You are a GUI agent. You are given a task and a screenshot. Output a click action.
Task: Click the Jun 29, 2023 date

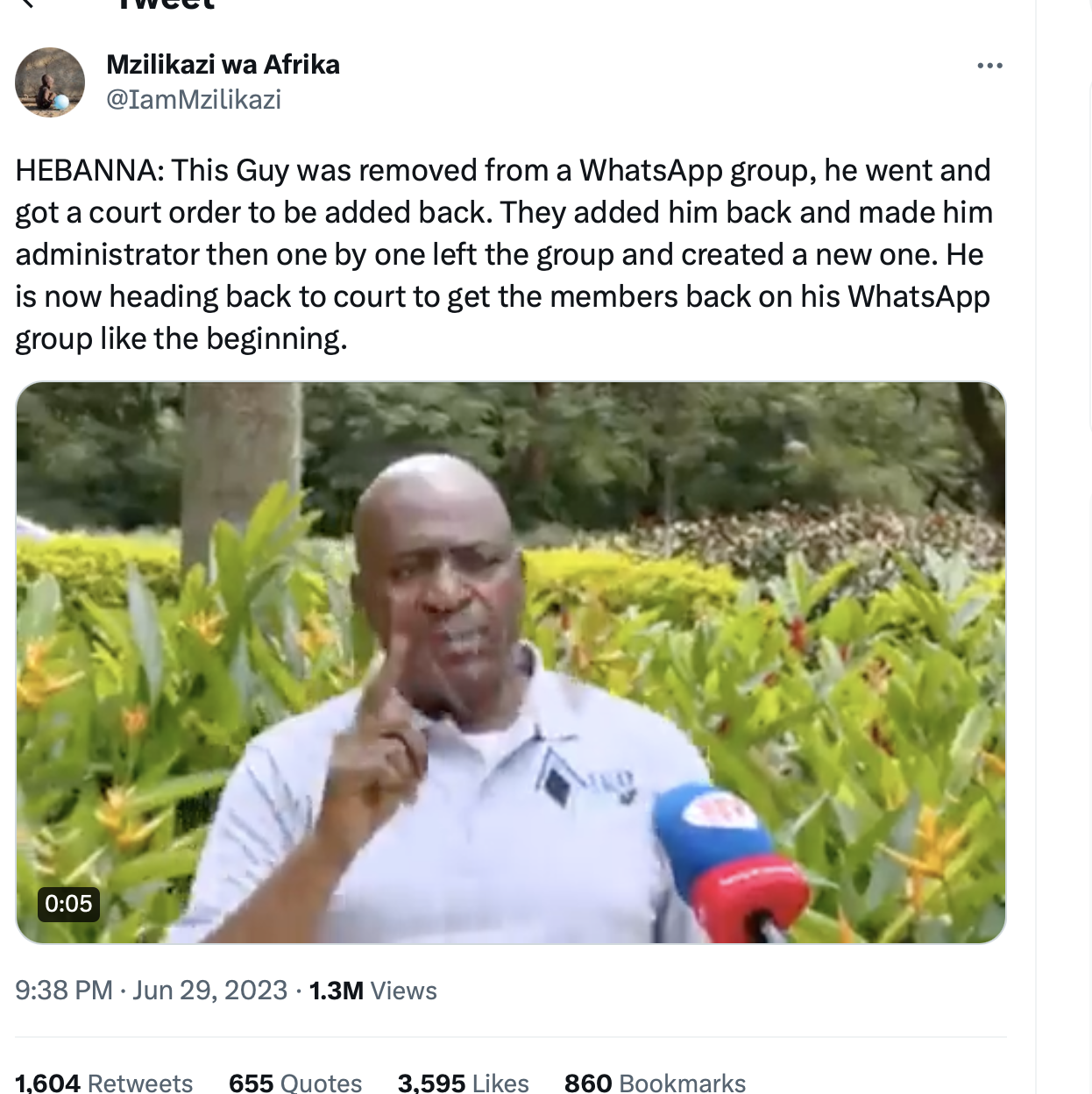coord(210,991)
